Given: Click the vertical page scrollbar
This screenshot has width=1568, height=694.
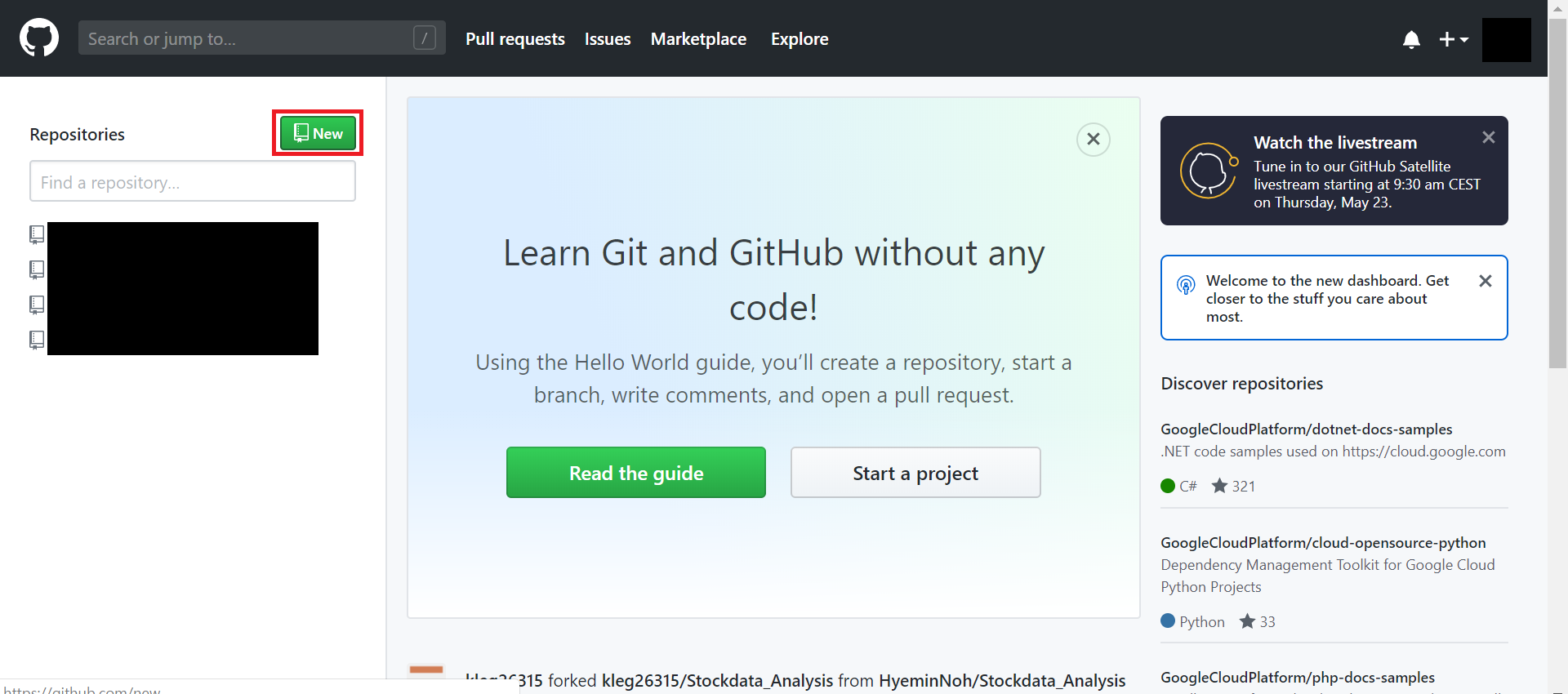Looking at the screenshot, I should pos(1558,194).
